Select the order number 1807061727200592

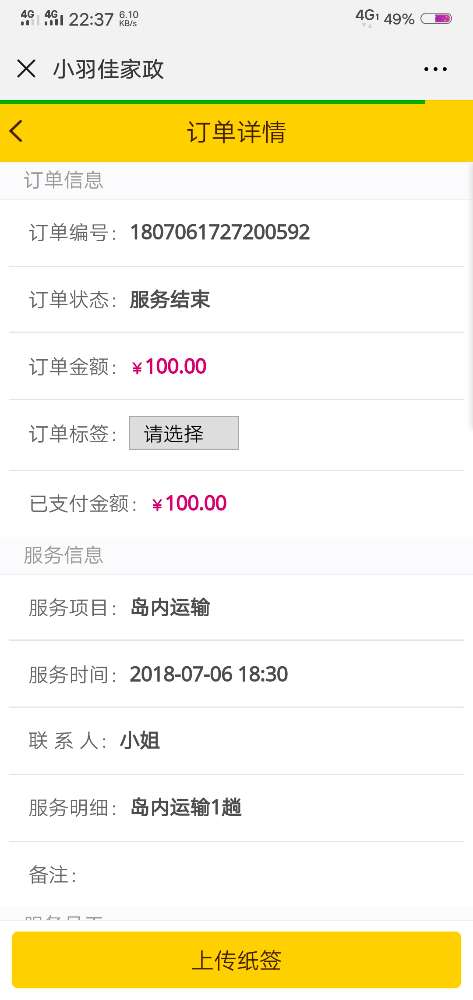point(220,232)
